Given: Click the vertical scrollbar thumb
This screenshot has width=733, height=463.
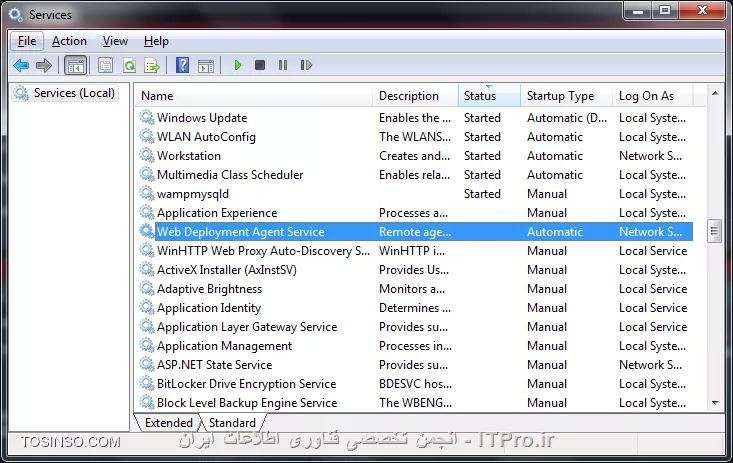Looking at the screenshot, I should (x=714, y=231).
